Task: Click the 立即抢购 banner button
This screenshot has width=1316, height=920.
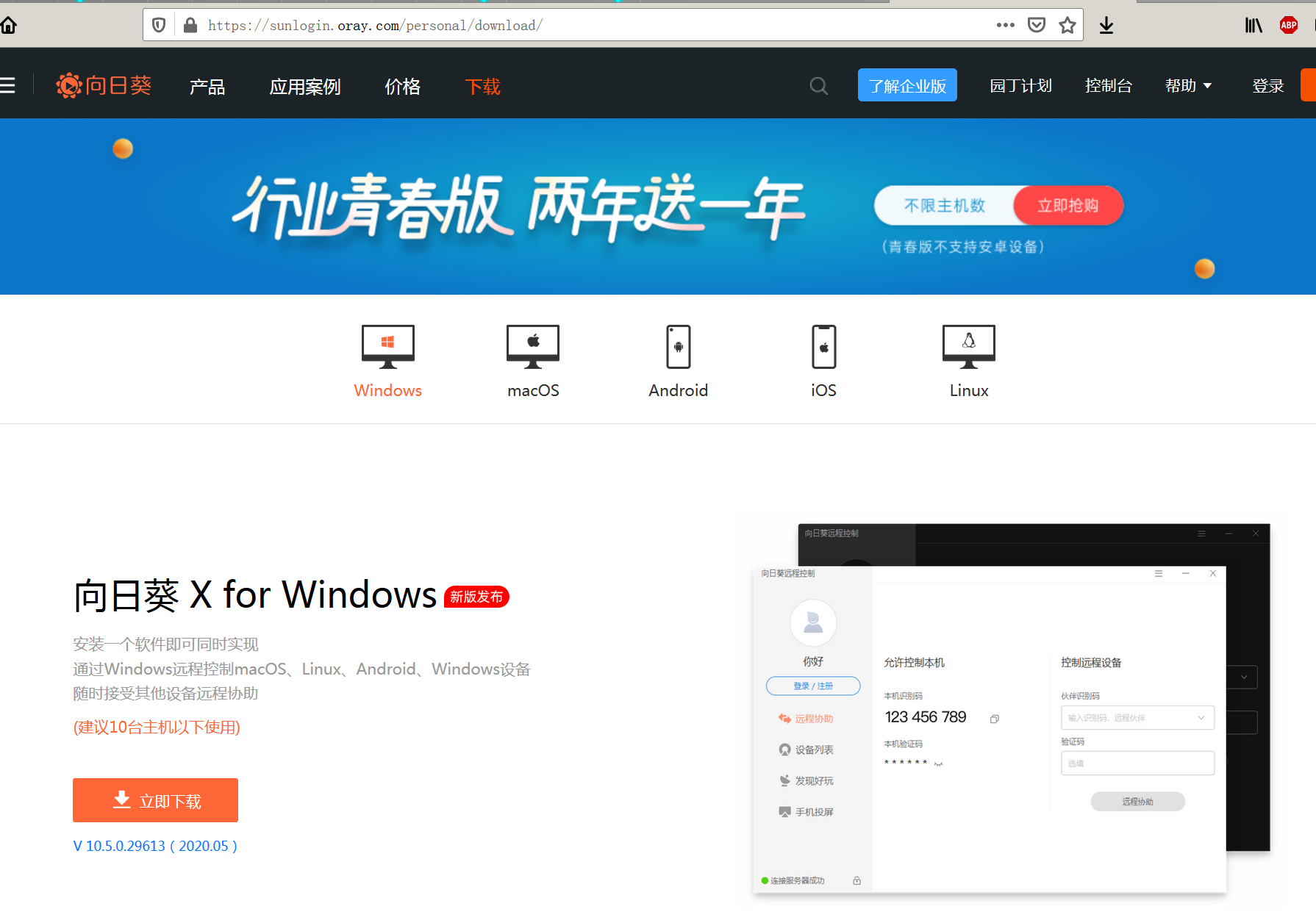Action: coord(1068,206)
